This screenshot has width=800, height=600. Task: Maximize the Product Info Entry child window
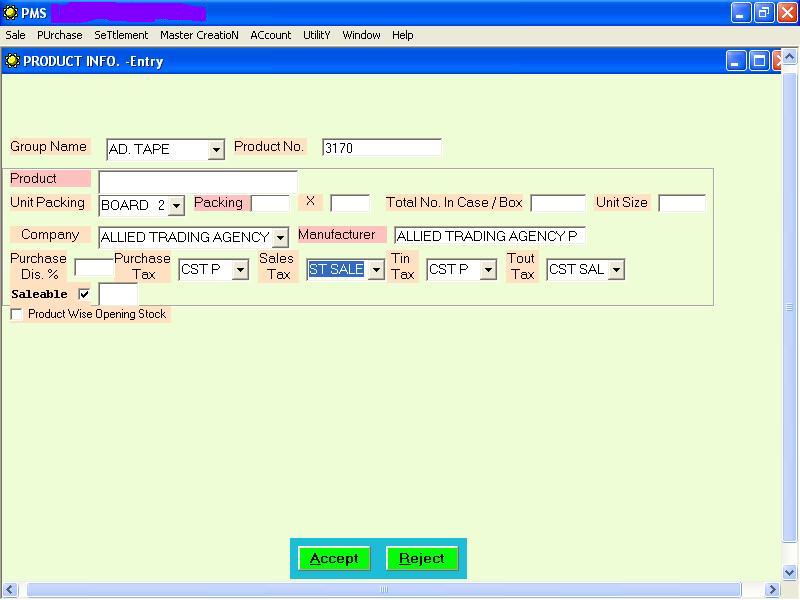pyautogui.click(x=759, y=61)
